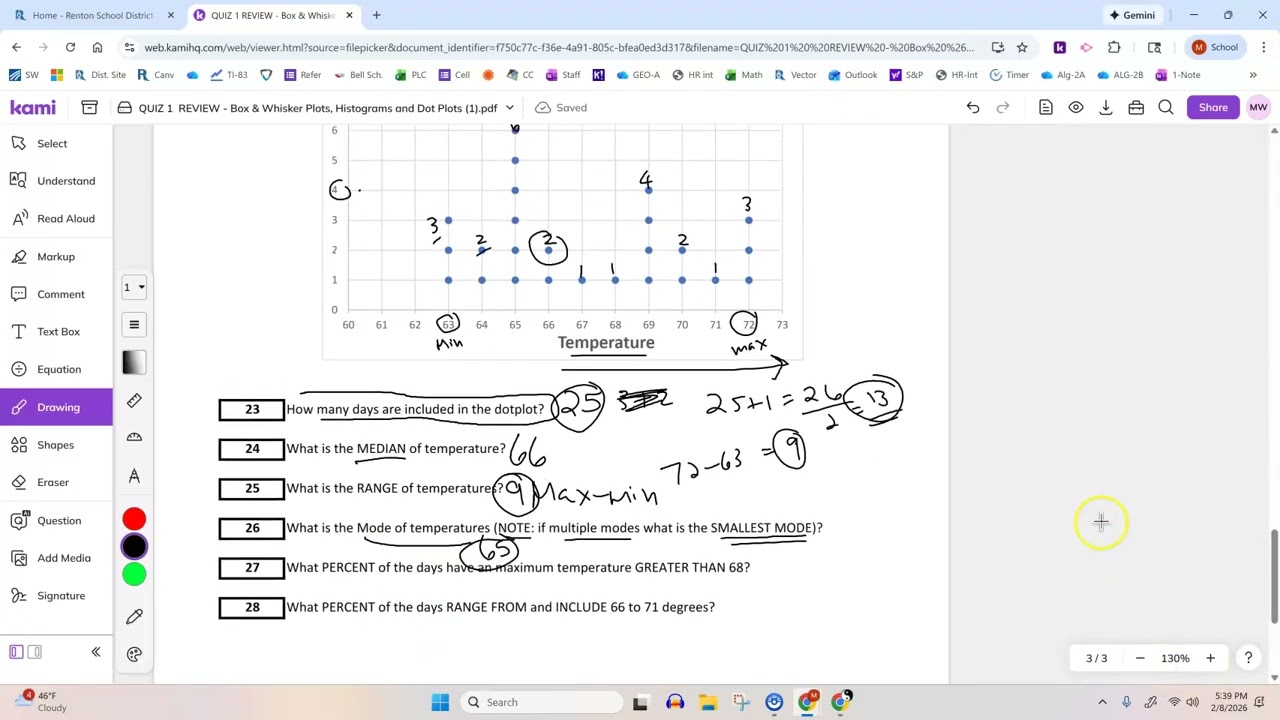Image resolution: width=1280 pixels, height=720 pixels.
Task: Switch to the Renton School District tab
Action: point(92,15)
